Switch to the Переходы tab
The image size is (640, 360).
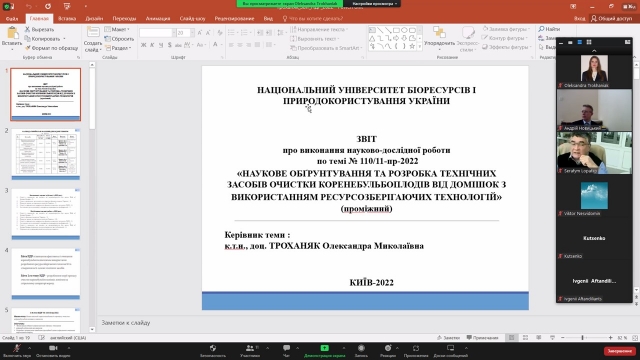point(124,18)
